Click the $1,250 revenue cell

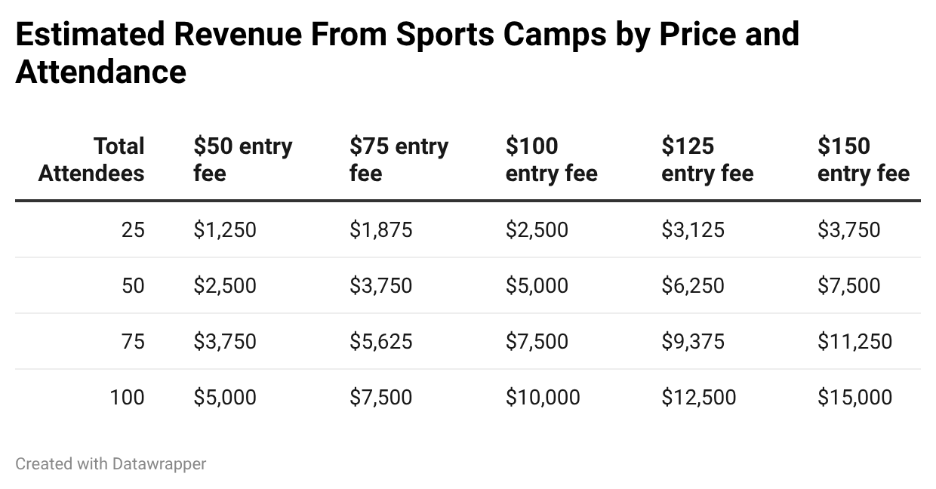click(225, 230)
